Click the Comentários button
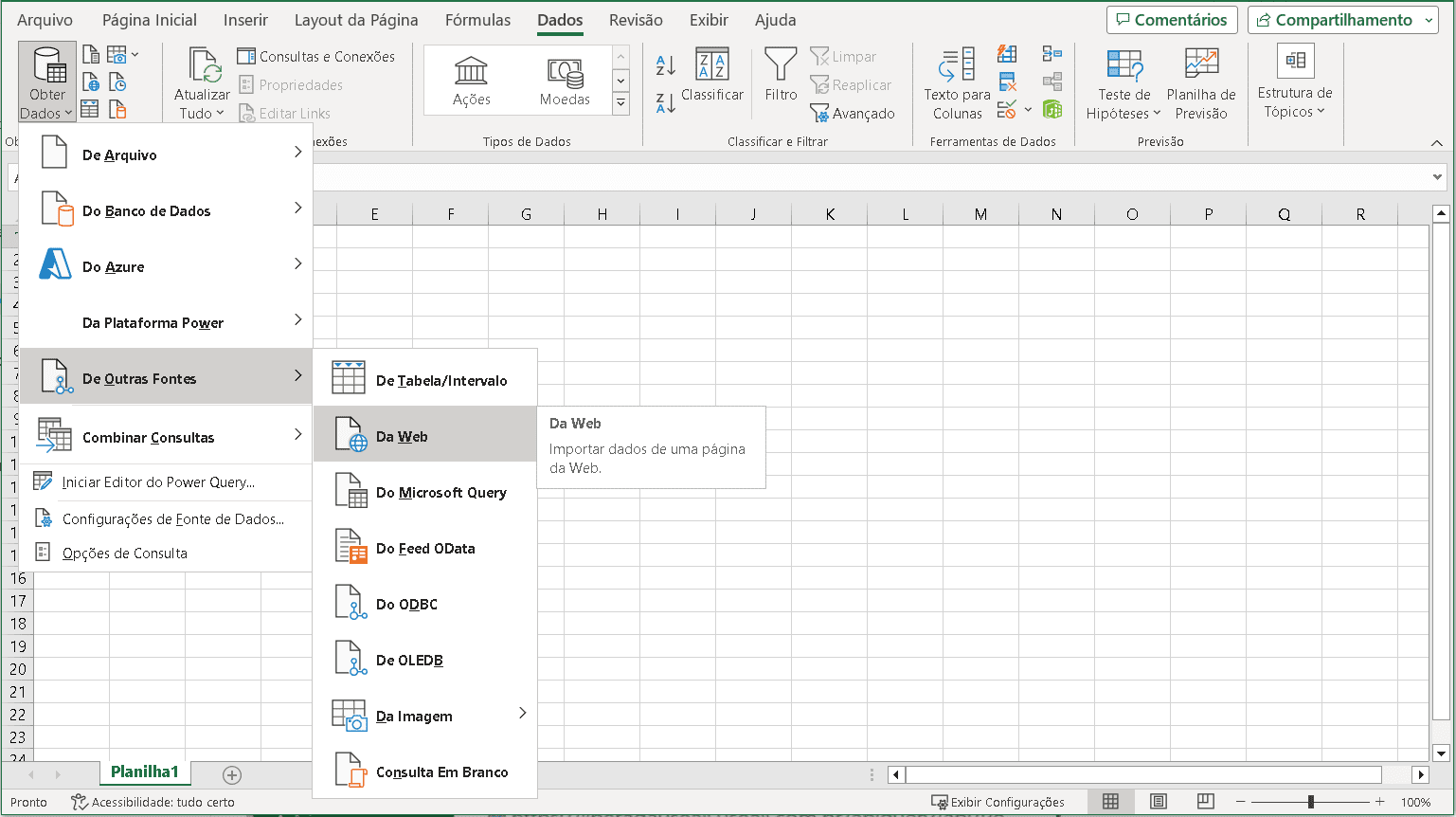 1171,20
